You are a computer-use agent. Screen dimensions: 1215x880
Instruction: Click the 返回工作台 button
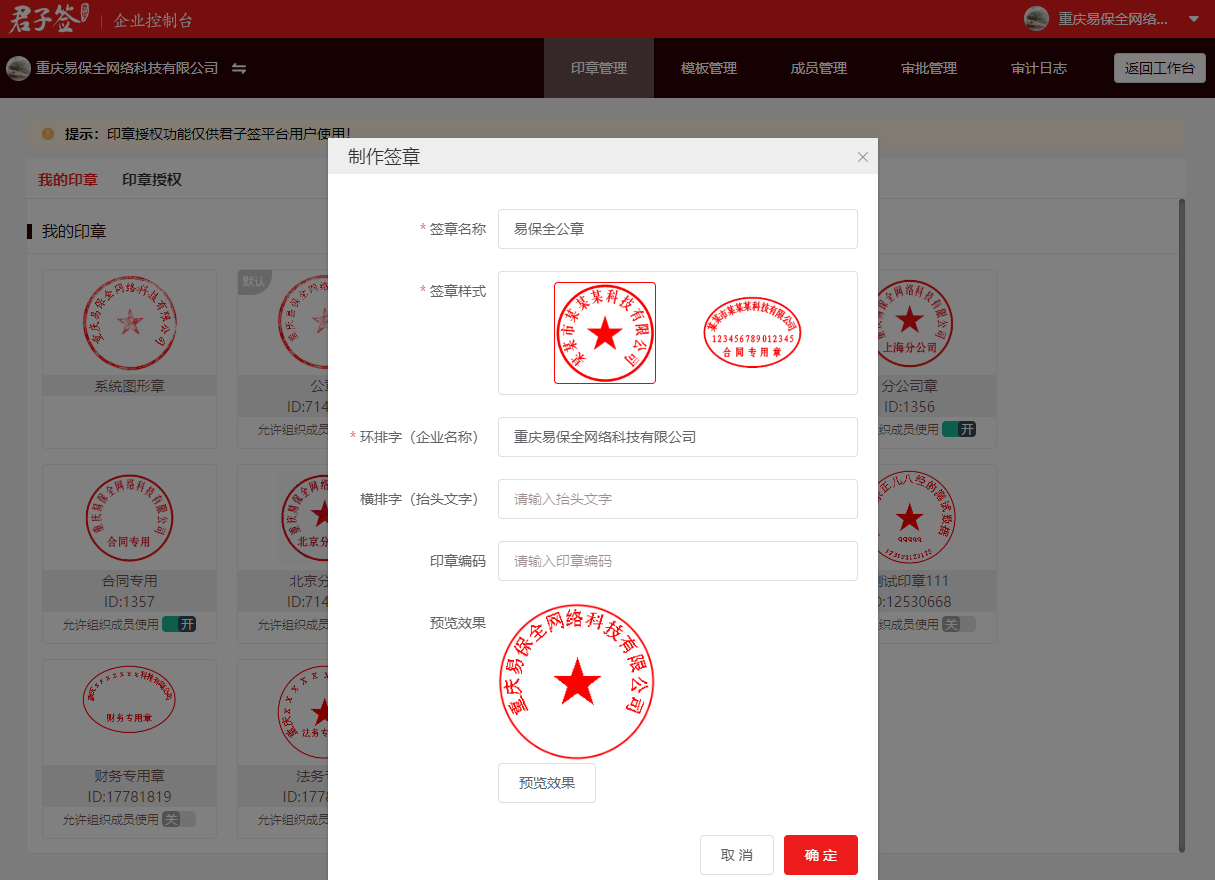[1160, 68]
